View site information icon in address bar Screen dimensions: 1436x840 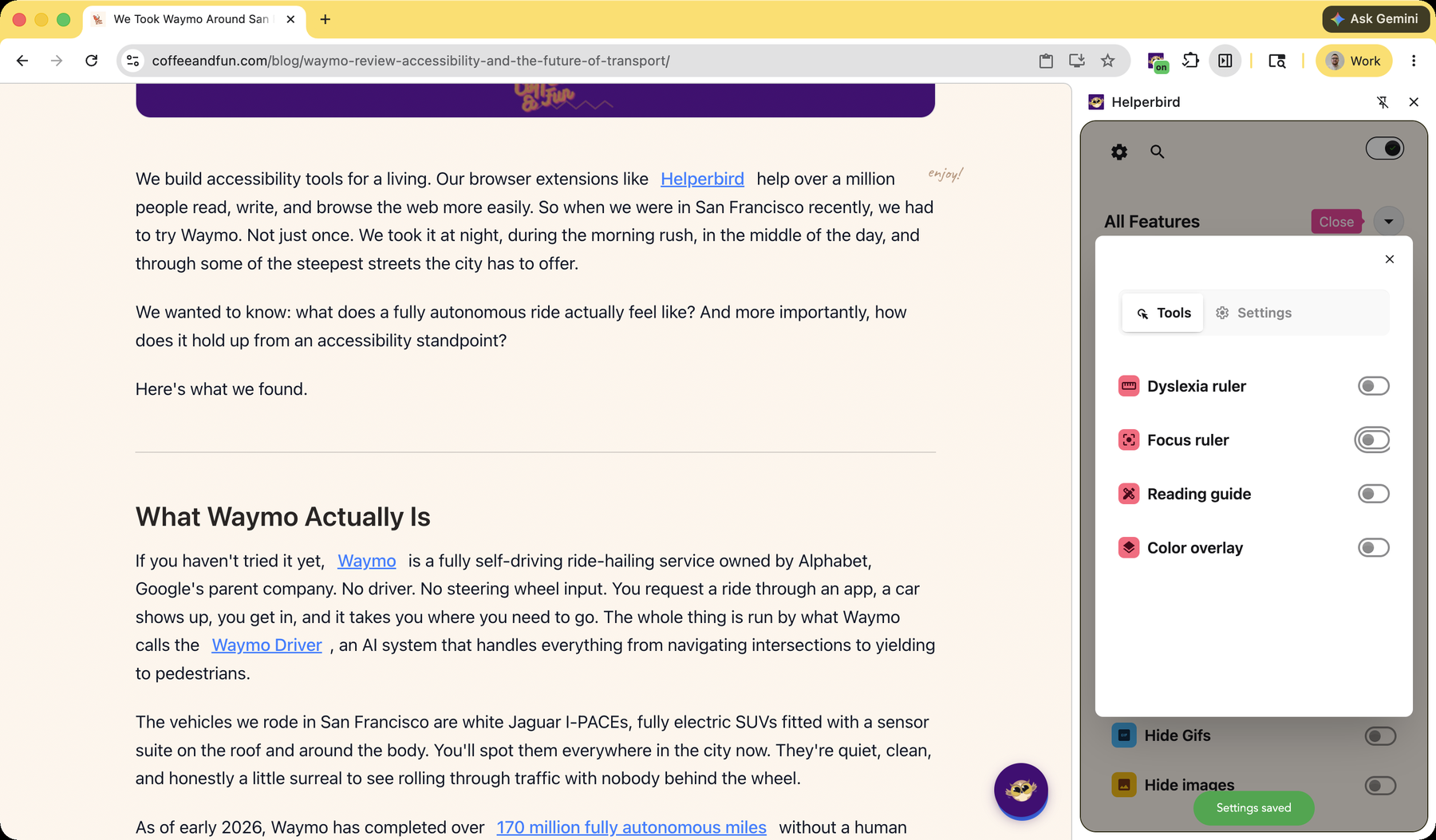point(133,61)
